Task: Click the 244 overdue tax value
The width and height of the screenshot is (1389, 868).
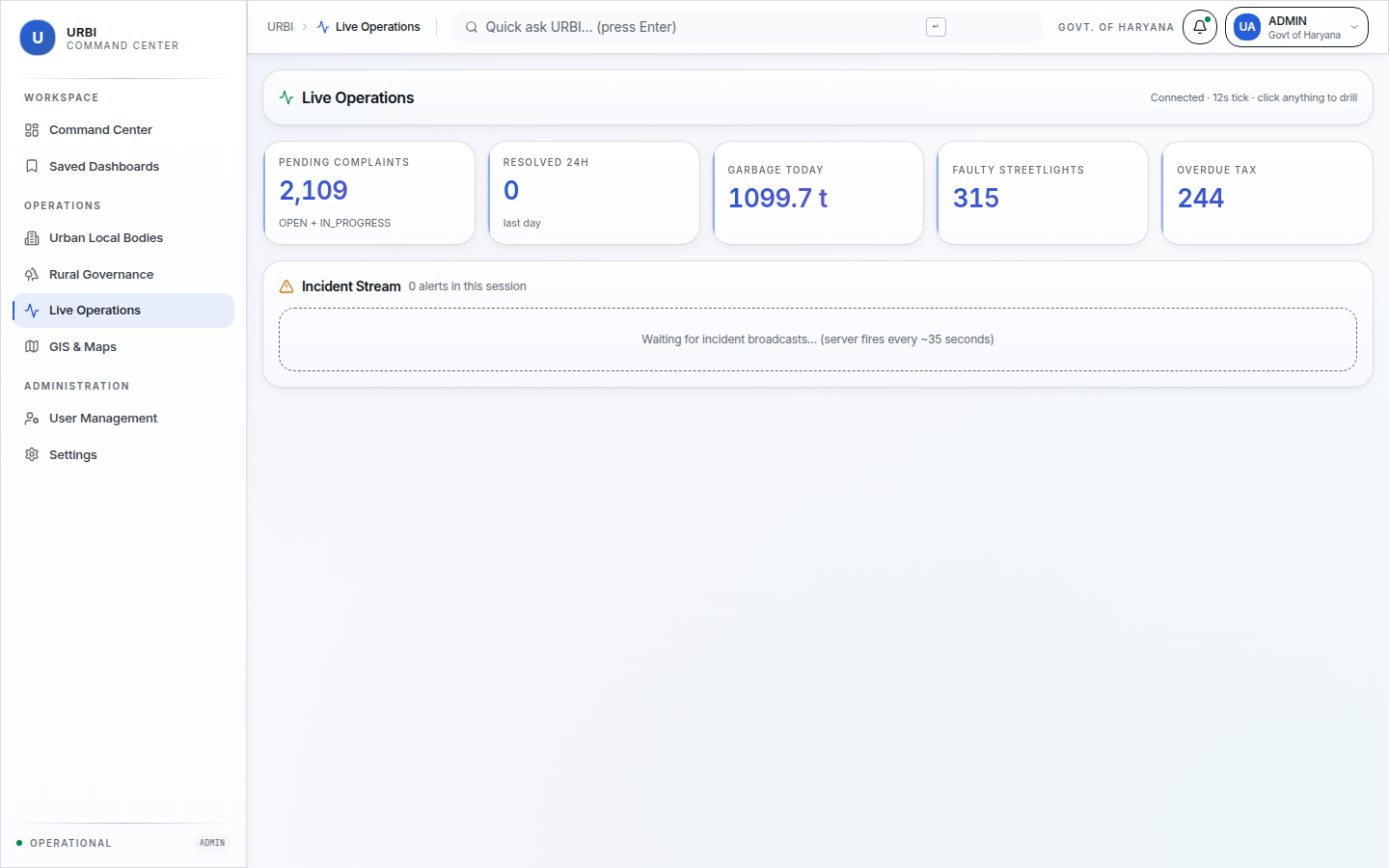Action: pyautogui.click(x=1201, y=198)
